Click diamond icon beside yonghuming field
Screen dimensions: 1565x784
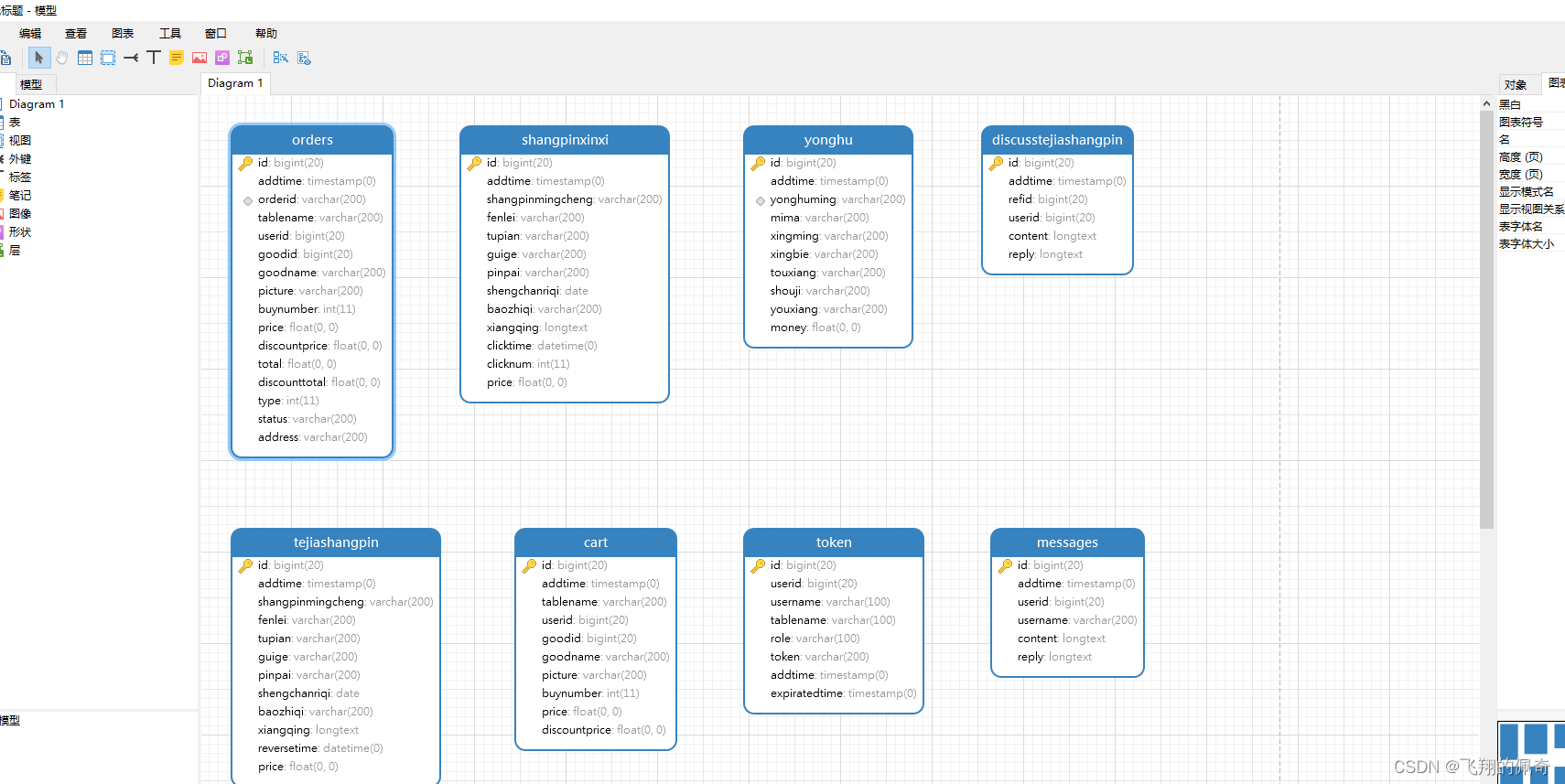point(760,200)
